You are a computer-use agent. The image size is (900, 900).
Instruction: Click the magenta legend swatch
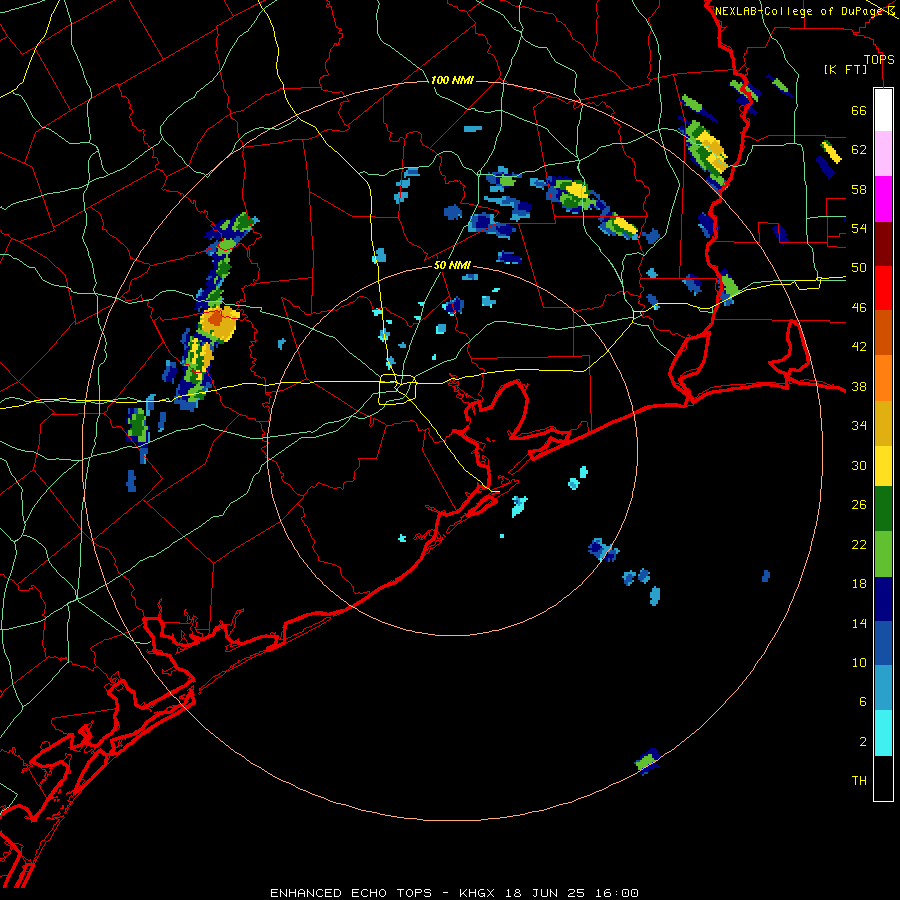click(x=883, y=199)
